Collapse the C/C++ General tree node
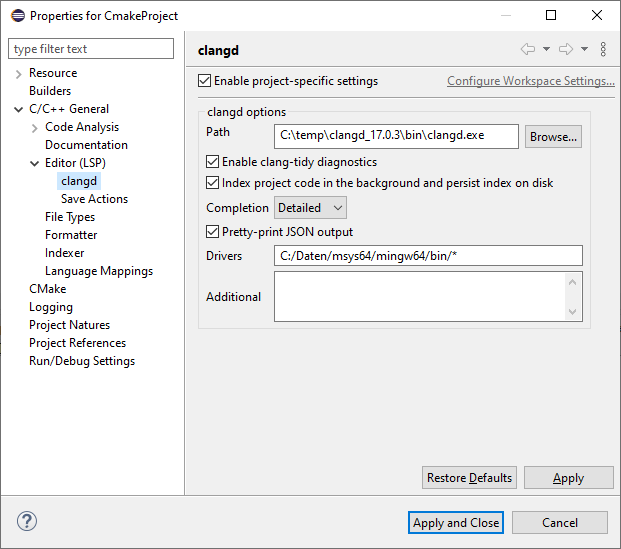The image size is (621, 549). 18,109
